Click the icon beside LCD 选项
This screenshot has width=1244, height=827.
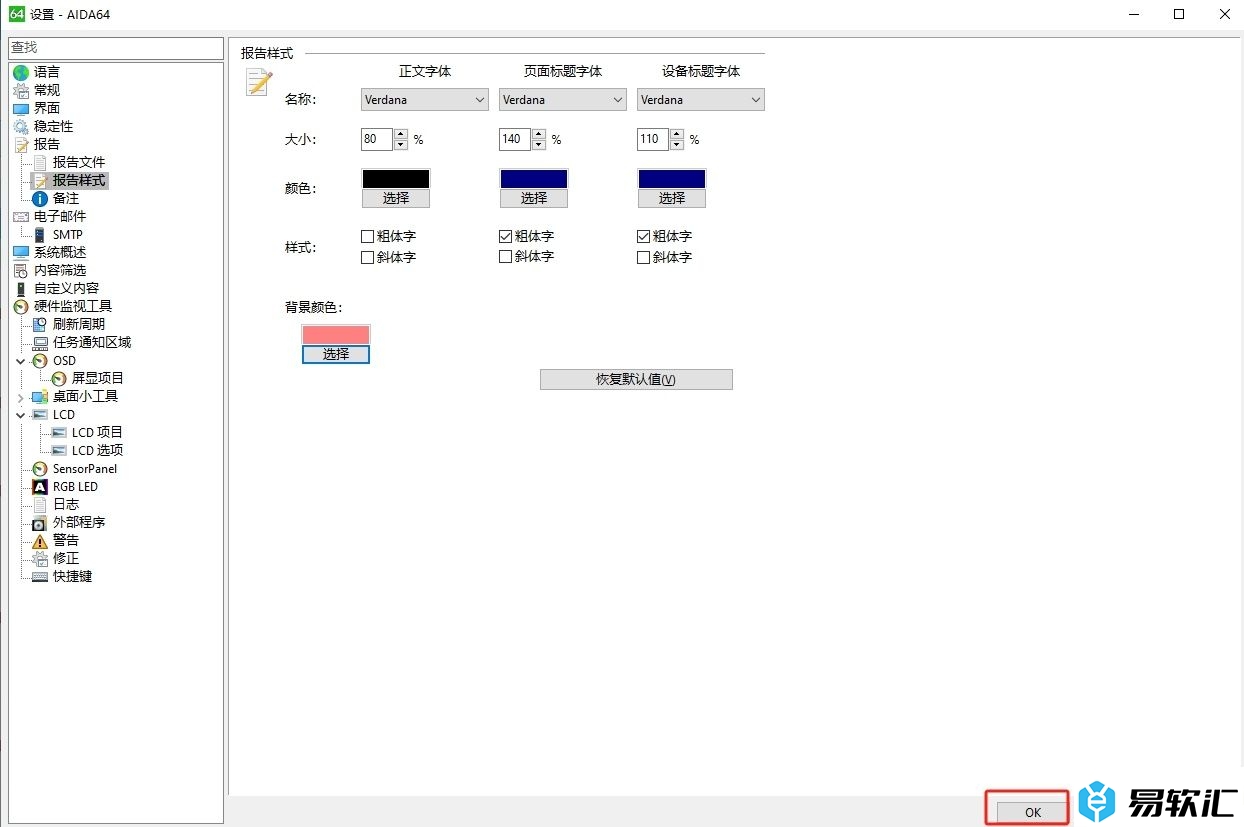pyautogui.click(x=59, y=450)
